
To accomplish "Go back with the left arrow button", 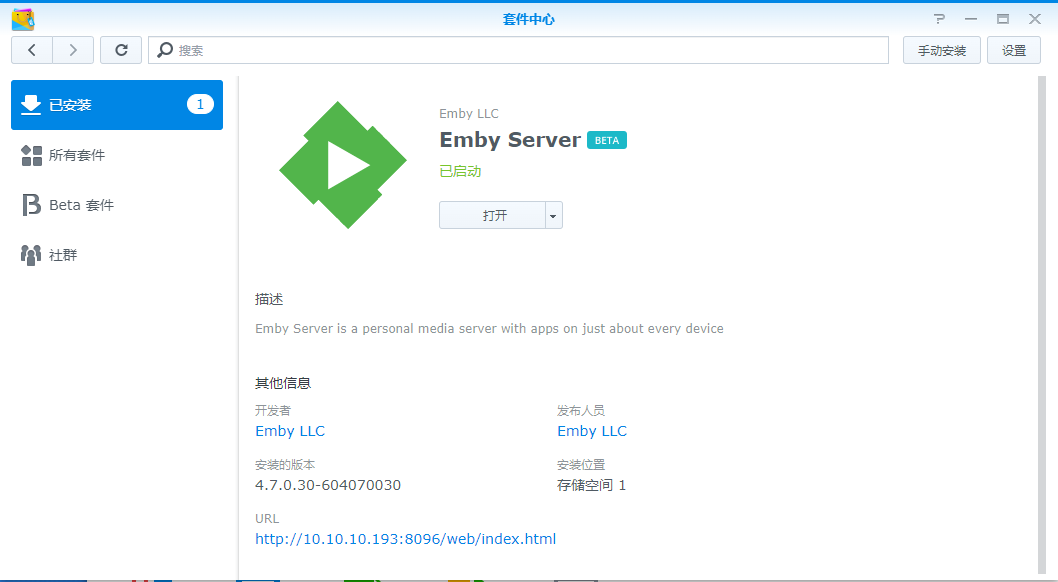I will click(x=32, y=50).
